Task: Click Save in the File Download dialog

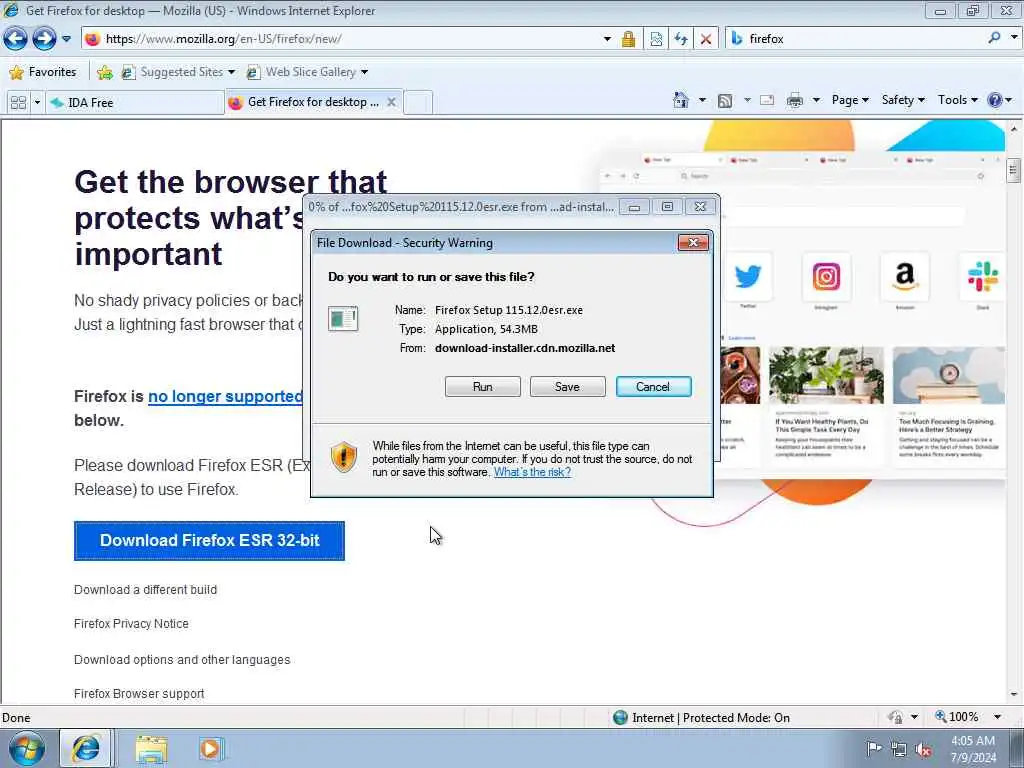Action: click(x=568, y=387)
